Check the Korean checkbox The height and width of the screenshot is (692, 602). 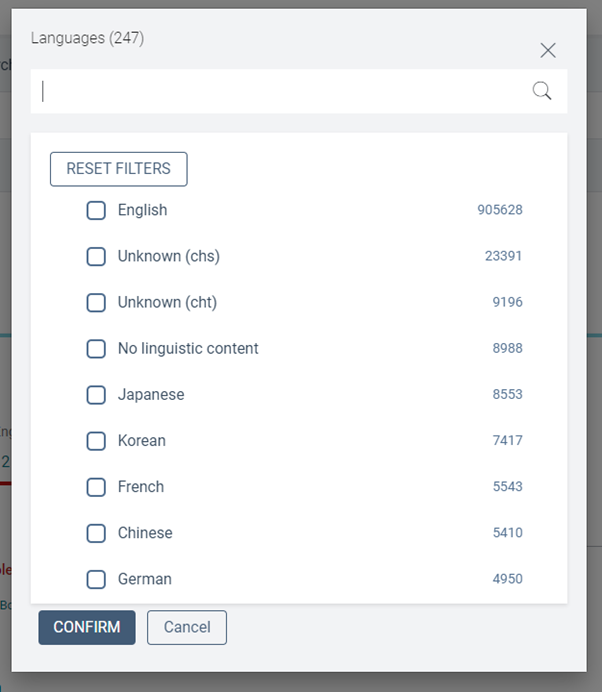[x=96, y=441]
